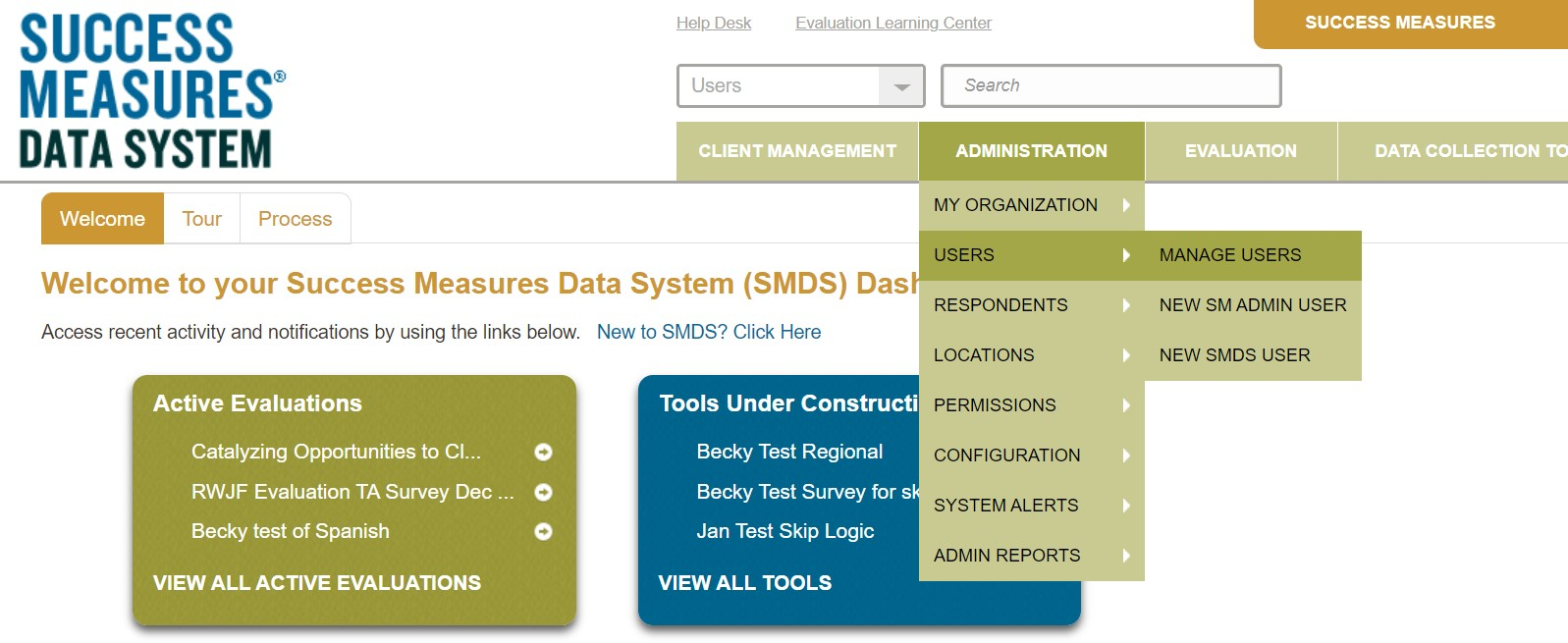1568x643 pixels.
Task: Open arrow icon beside Becky test of Spanish
Action: click(x=543, y=531)
